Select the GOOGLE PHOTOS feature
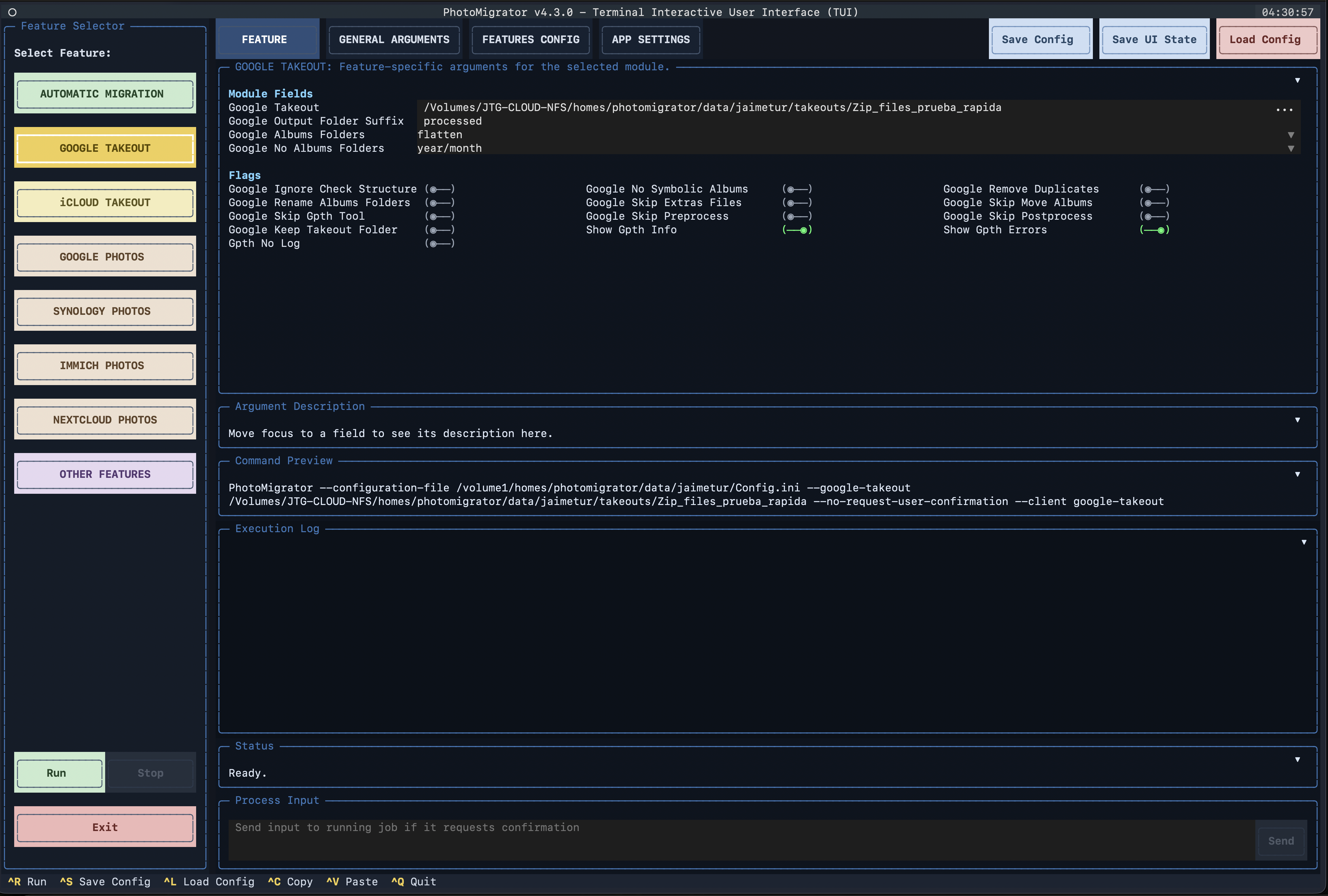This screenshot has width=1328, height=896. point(105,257)
